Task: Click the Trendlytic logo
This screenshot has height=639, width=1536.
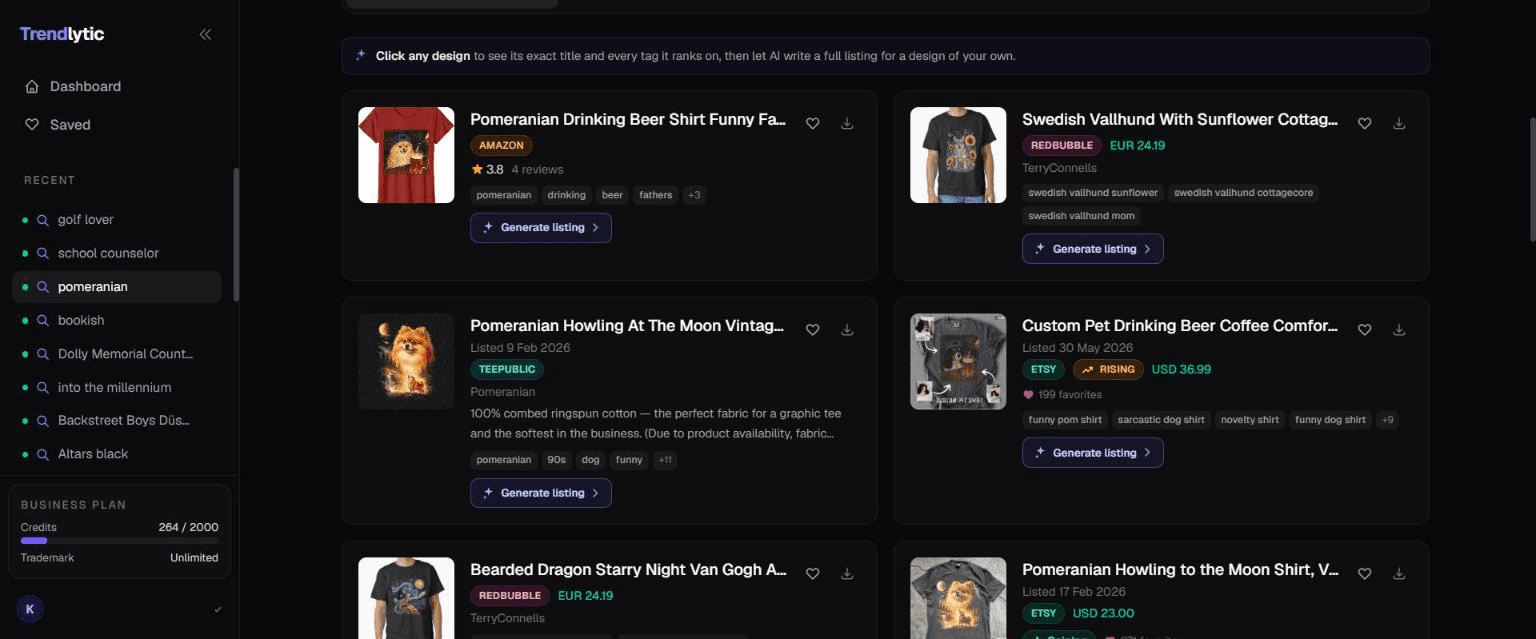Action: coord(62,34)
